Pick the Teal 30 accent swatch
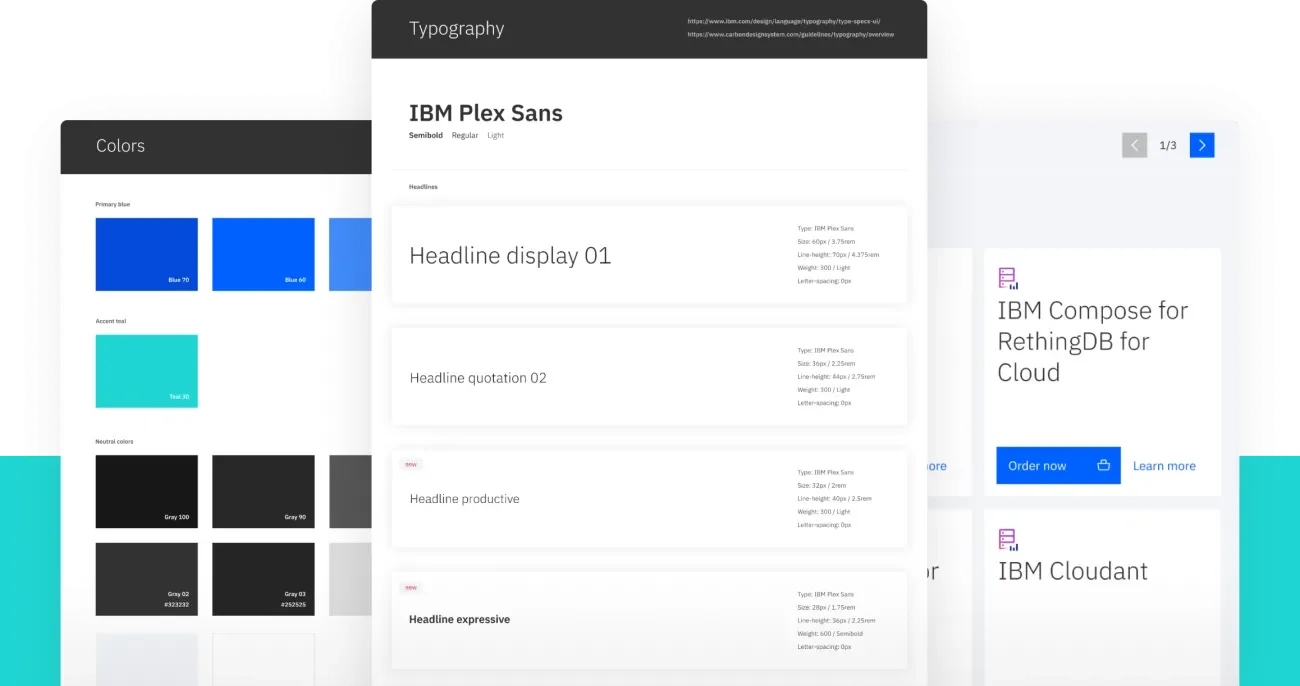The width and height of the screenshot is (1300, 686). (x=147, y=371)
